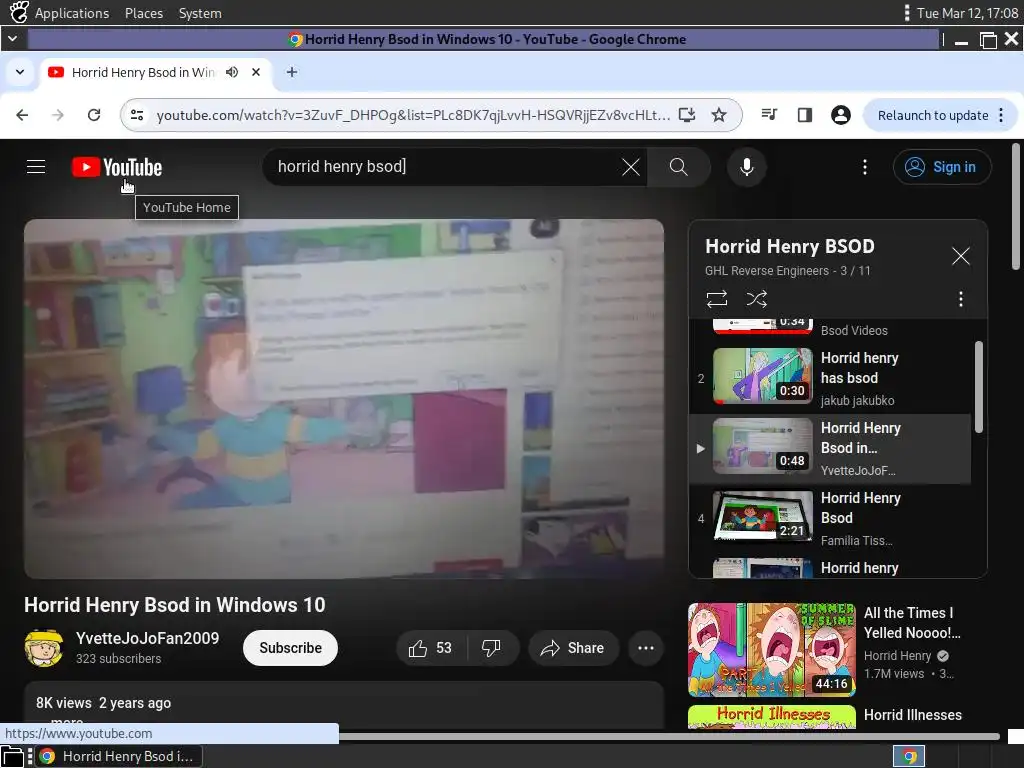Open YouTube settings three-dot menu
This screenshot has height=768, width=1024.
[865, 167]
